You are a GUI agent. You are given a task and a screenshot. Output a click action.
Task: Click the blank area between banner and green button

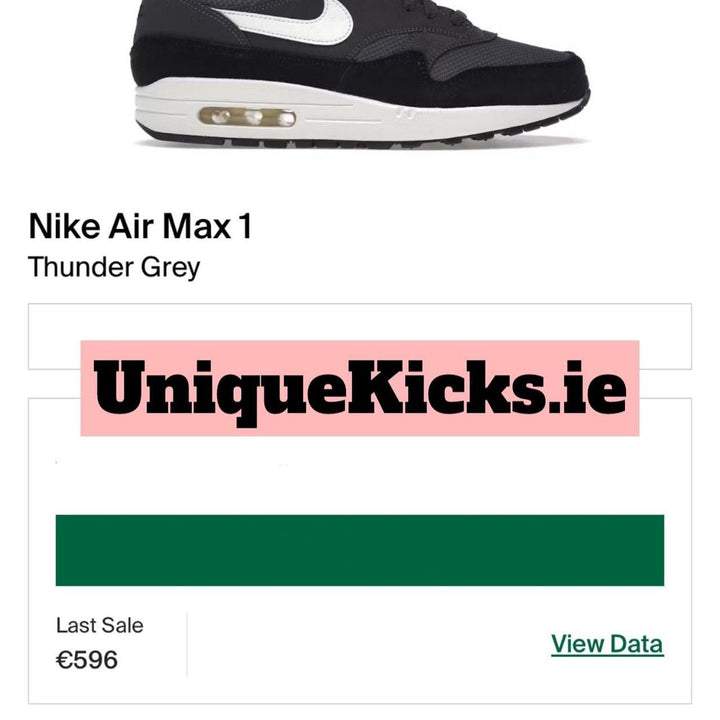360,475
